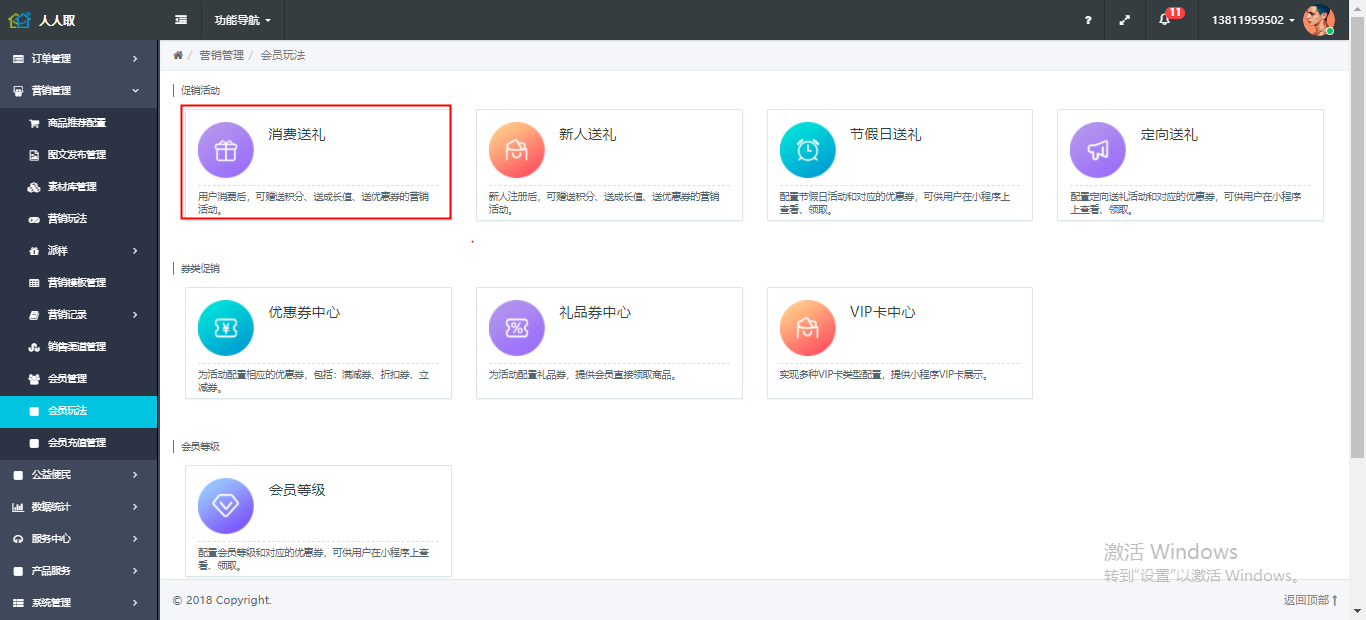Expand the 订单管理 sidebar chevron
Screen dimensions: 1366x620
point(135,59)
